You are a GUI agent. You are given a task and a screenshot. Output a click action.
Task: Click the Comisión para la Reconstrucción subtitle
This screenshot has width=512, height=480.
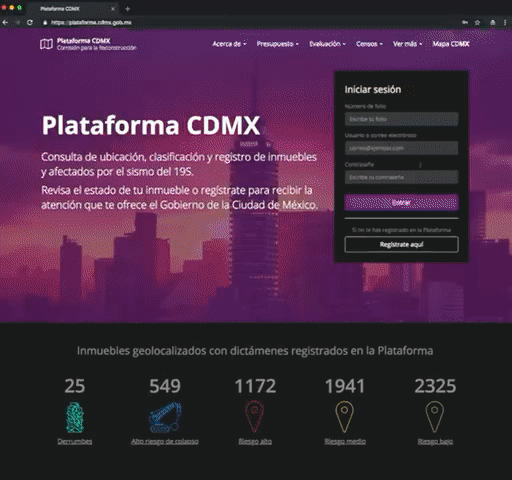[x=97, y=48]
